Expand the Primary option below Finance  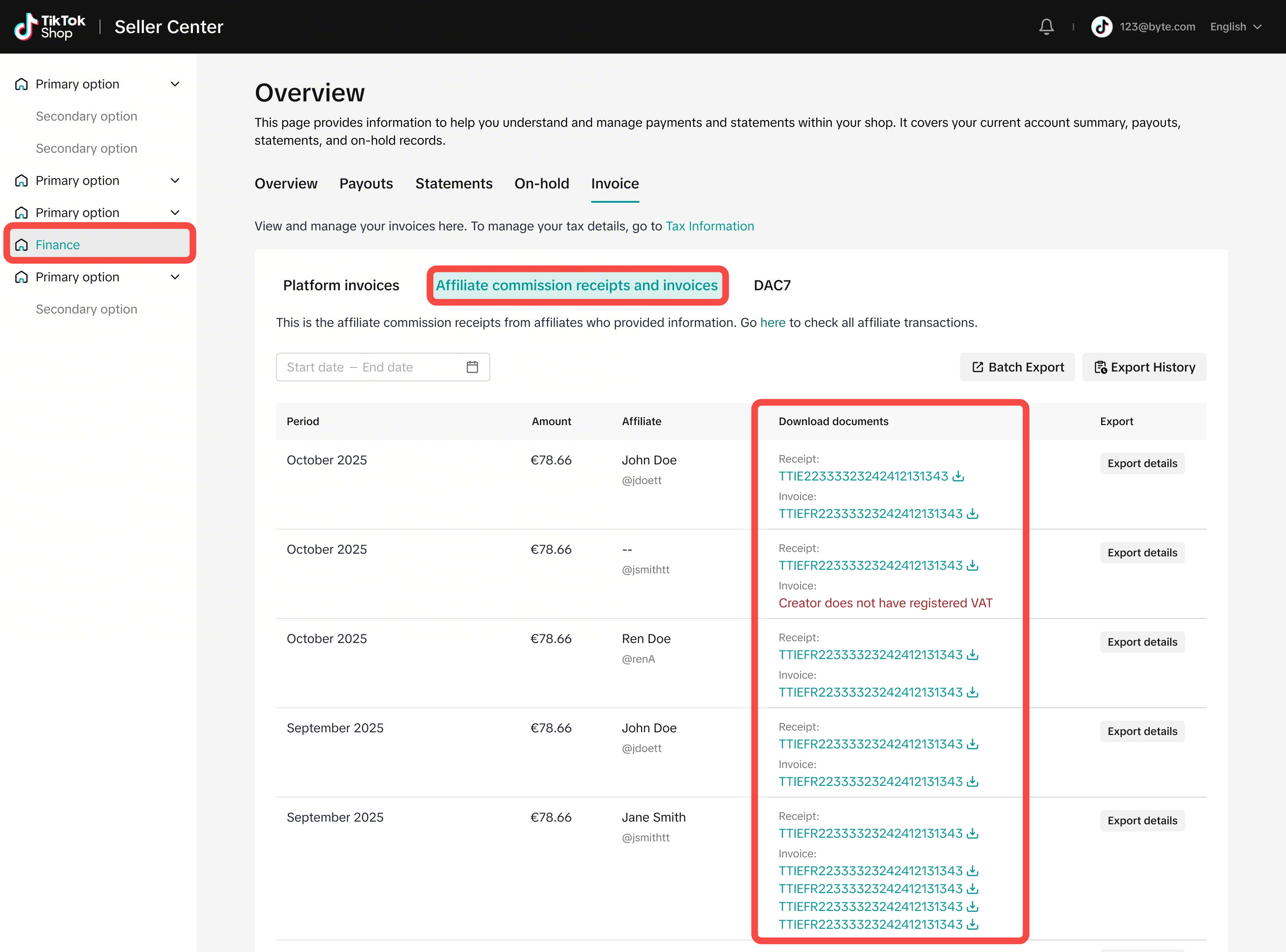tap(175, 277)
